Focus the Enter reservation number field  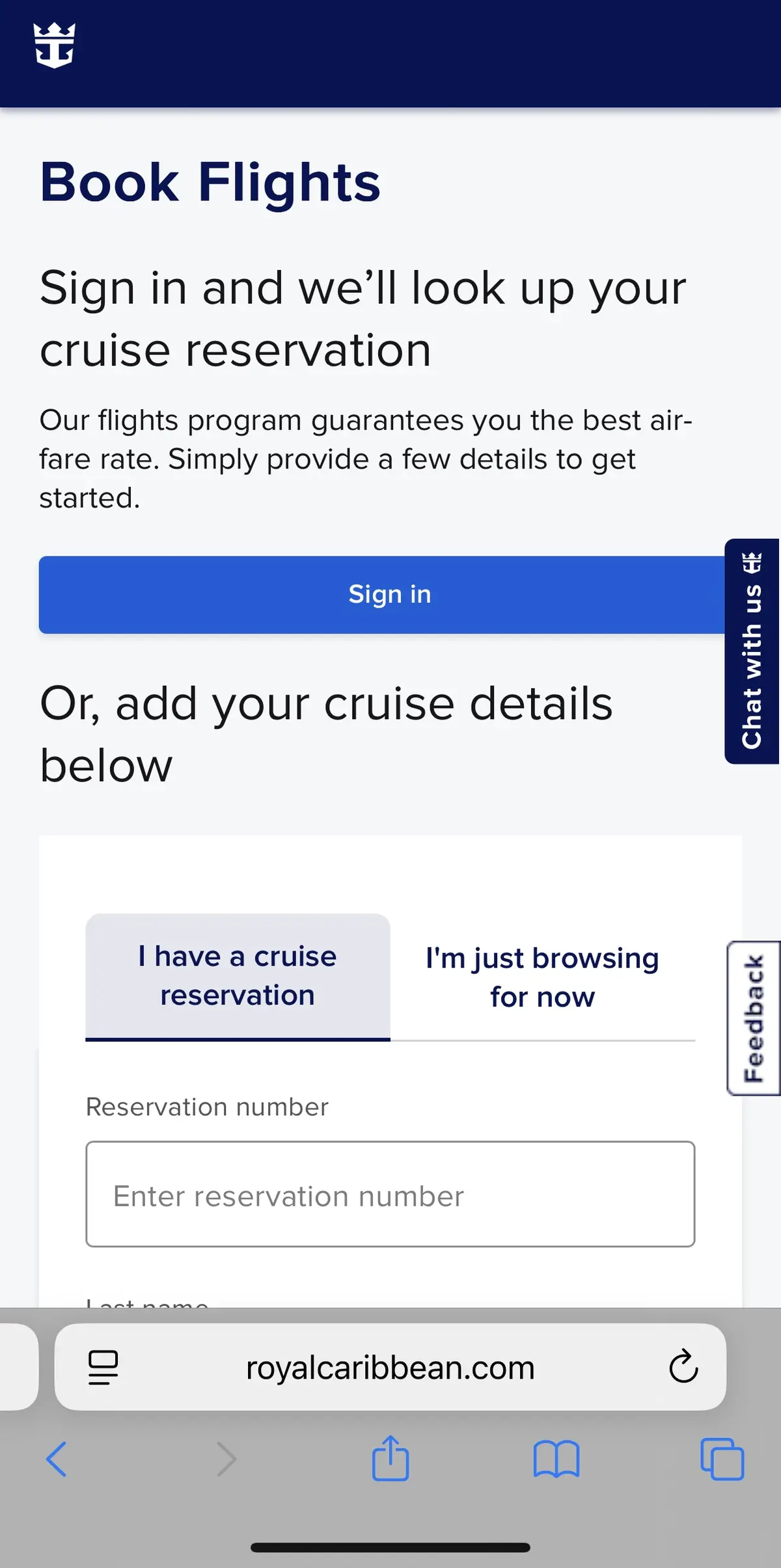coord(390,1195)
